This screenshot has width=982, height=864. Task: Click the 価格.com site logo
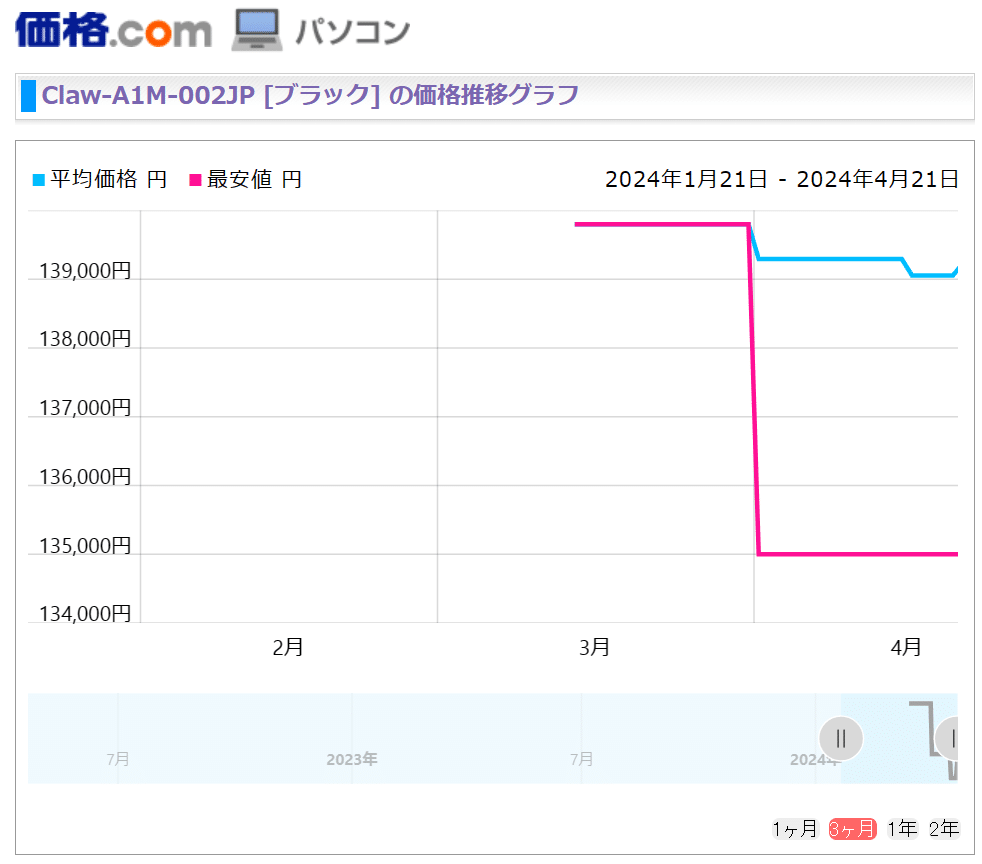pyautogui.click(x=113, y=29)
